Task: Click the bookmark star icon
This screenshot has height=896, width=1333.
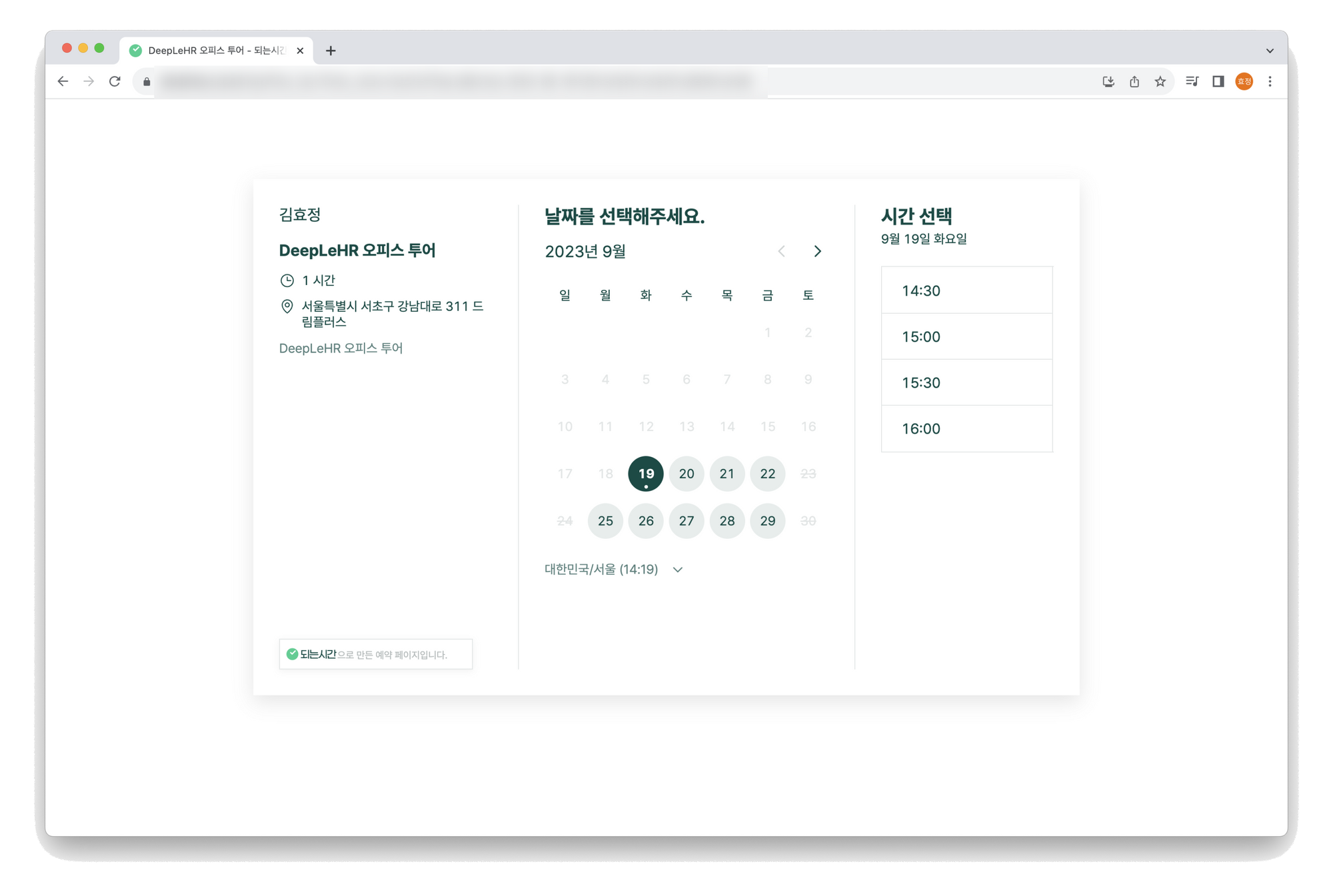Action: pos(1160,81)
